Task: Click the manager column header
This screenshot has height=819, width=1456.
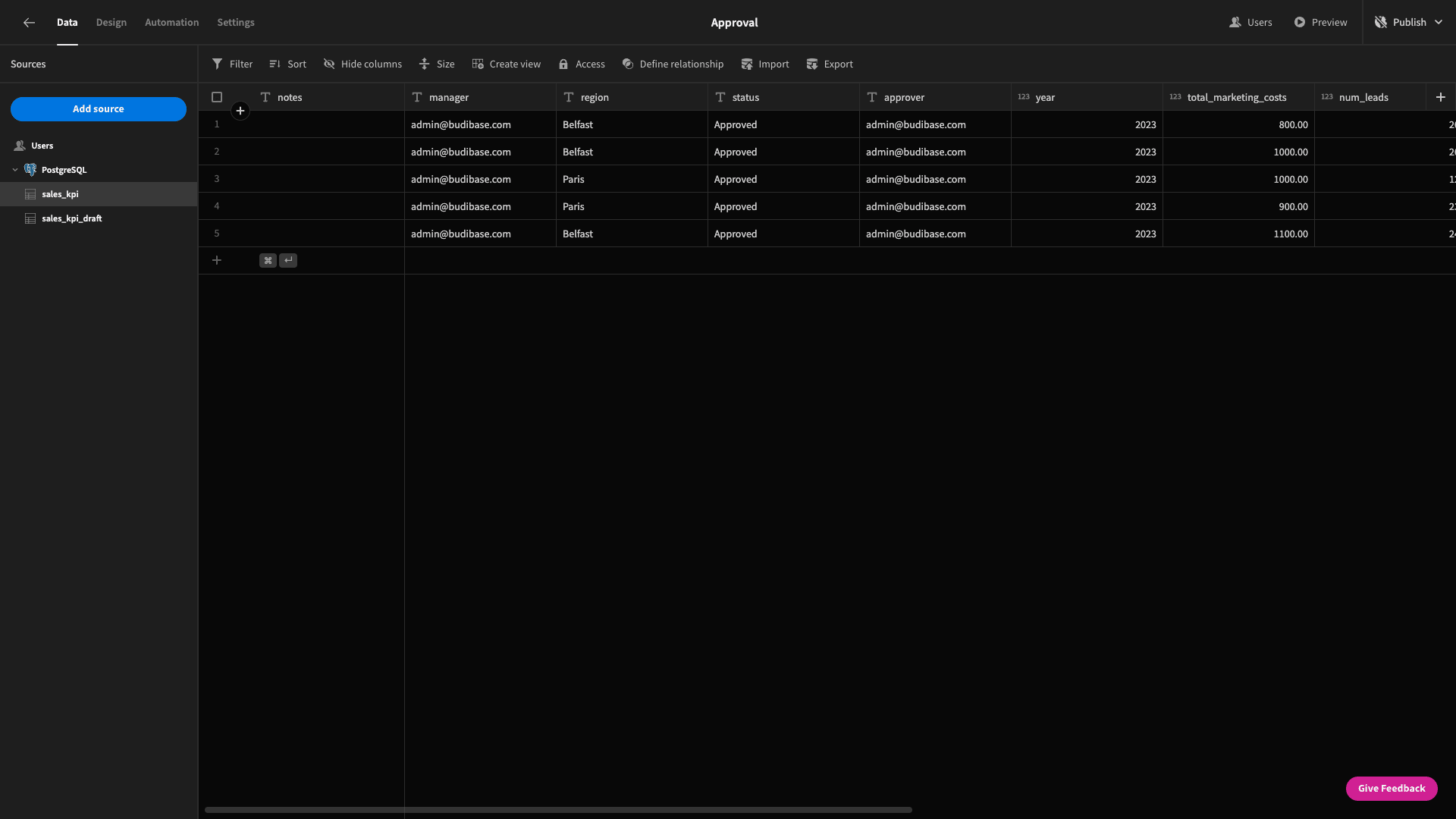Action: coord(480,97)
